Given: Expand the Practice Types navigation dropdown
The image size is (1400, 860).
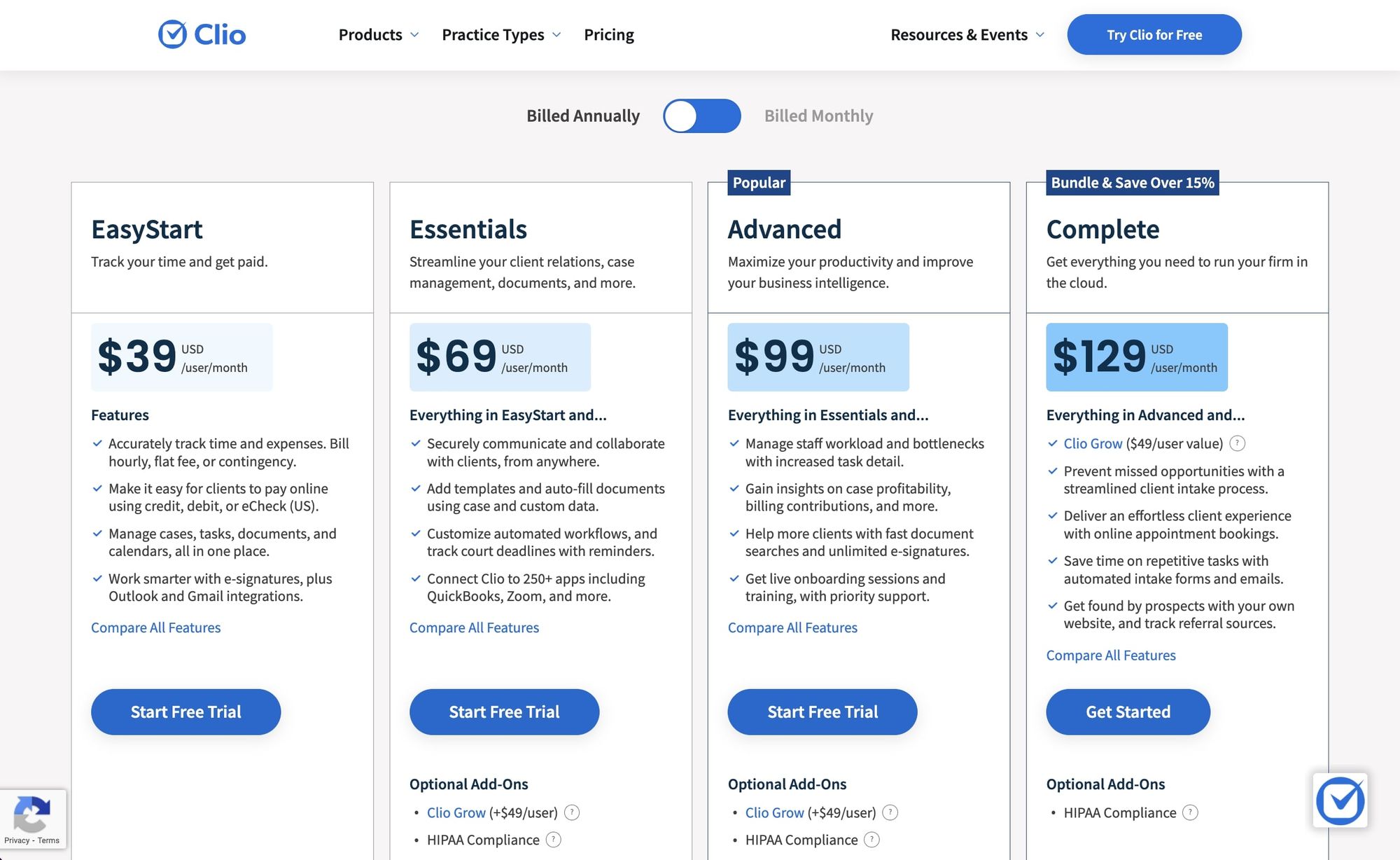Looking at the screenshot, I should pos(500,34).
